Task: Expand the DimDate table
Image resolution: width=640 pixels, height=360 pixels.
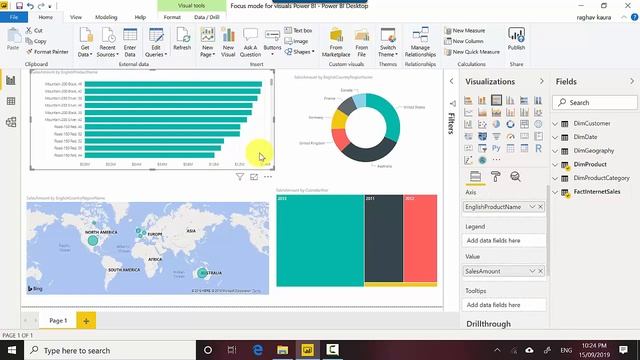Action: click(555, 138)
